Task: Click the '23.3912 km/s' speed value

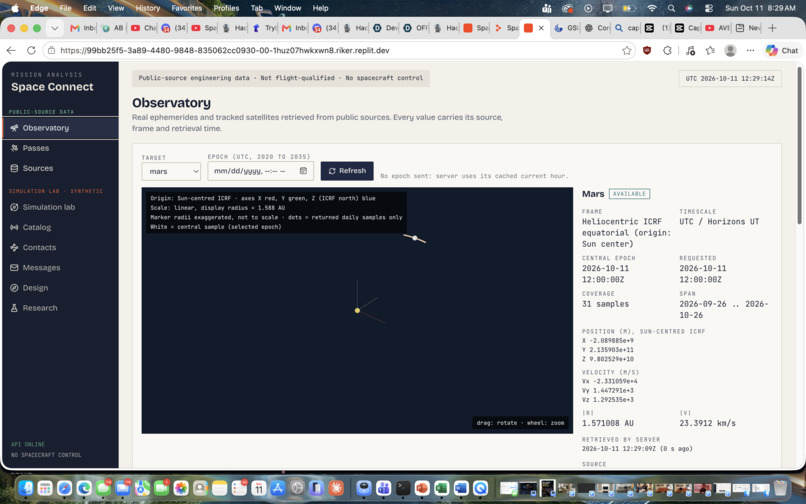Action: tap(707, 423)
